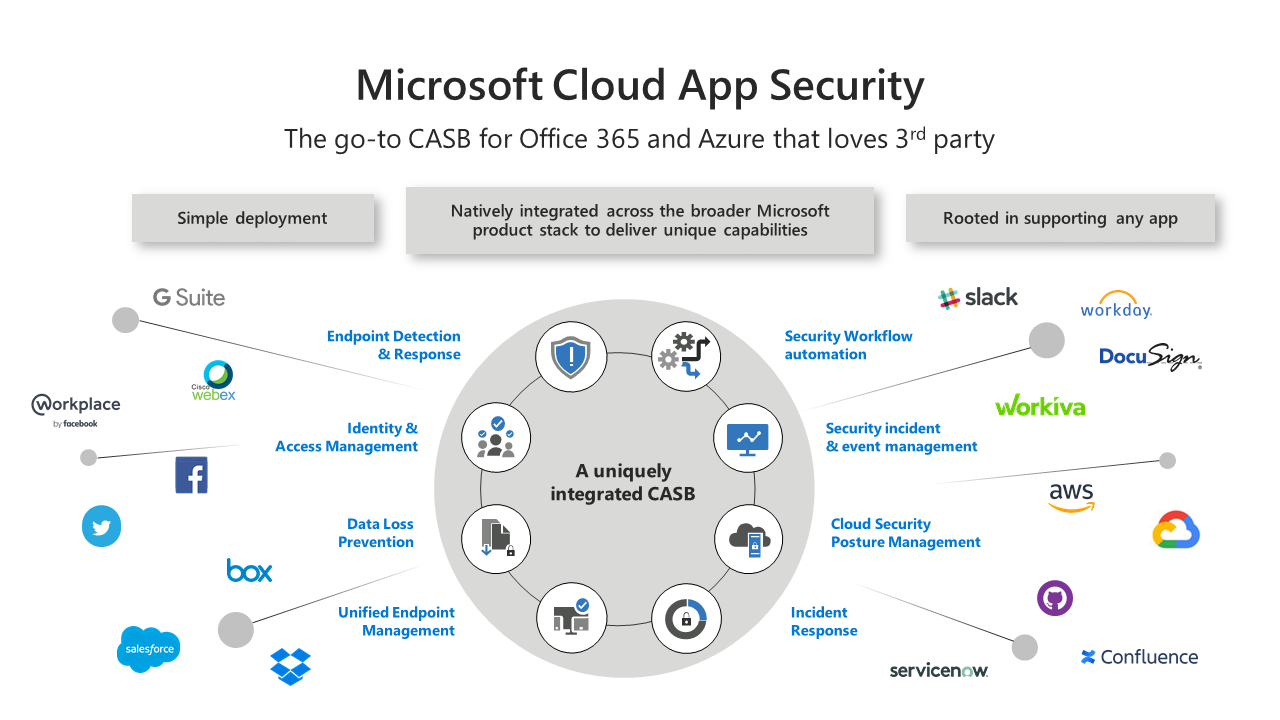Viewport: 1280px width, 720px height.
Task: Select the AWS logo
Action: click(1072, 494)
